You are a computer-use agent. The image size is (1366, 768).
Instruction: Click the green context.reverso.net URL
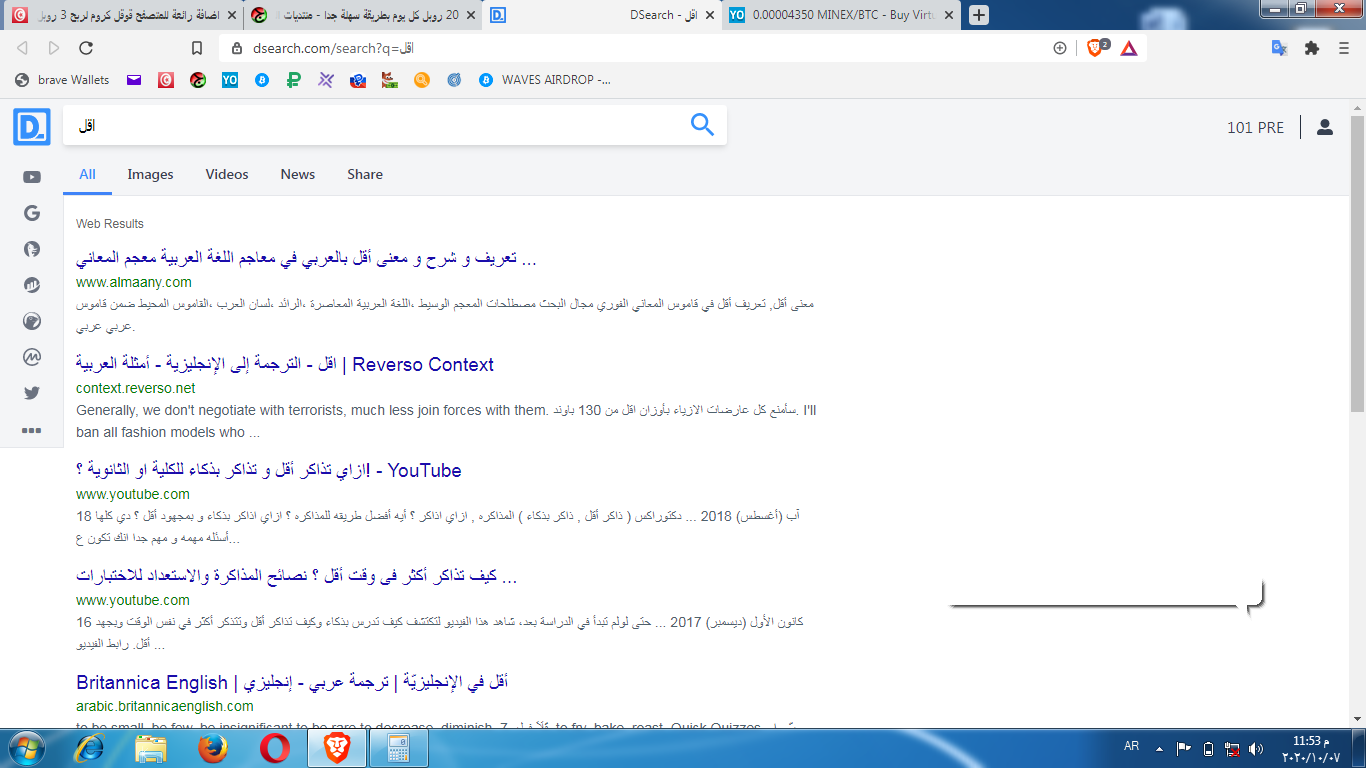click(x=136, y=388)
